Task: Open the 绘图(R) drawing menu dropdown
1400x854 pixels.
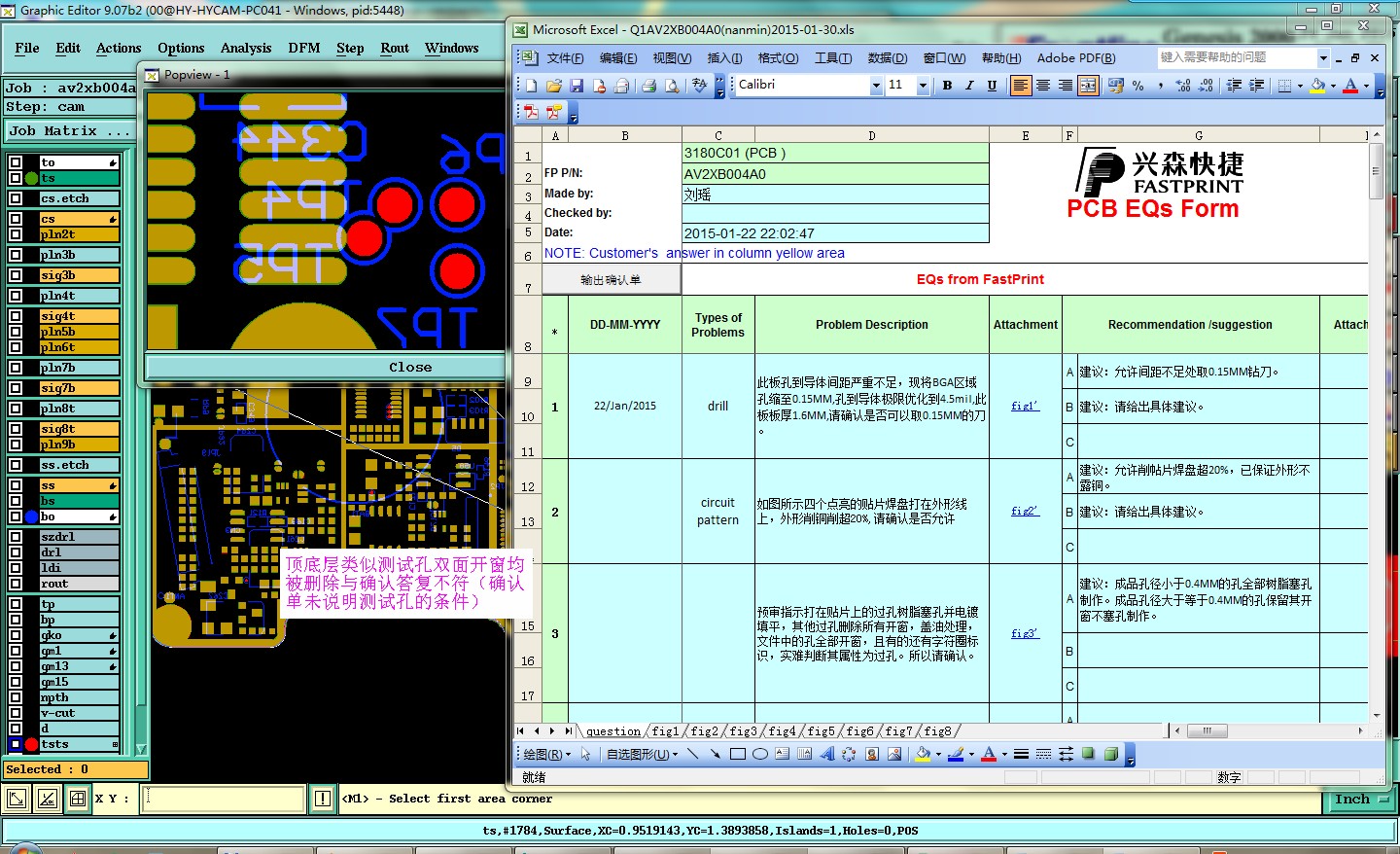Action: [x=547, y=754]
